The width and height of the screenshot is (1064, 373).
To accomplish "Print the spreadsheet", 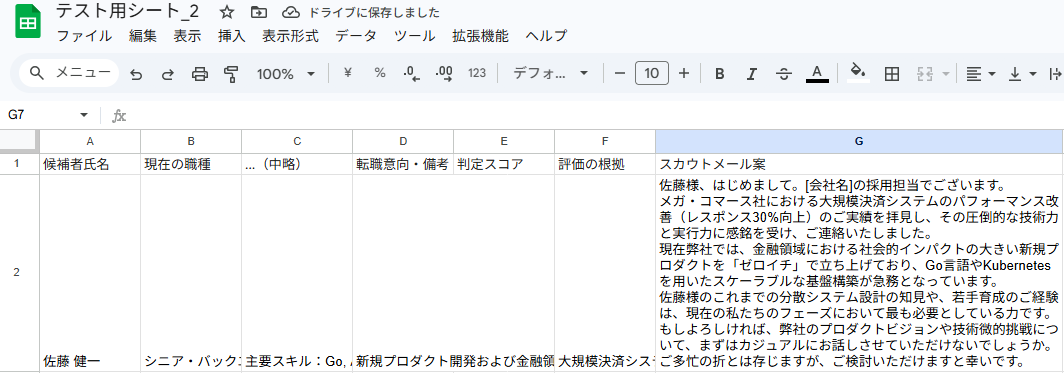I will coord(200,74).
